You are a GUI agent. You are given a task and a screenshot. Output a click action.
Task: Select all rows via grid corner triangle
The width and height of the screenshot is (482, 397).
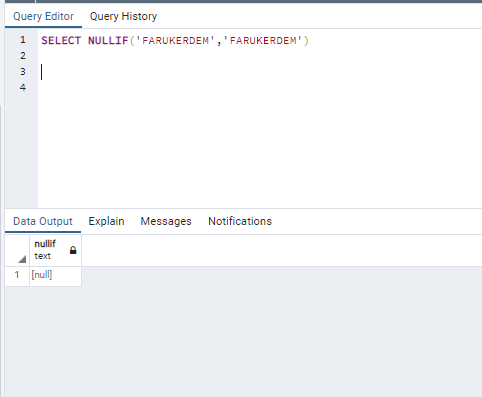(x=22, y=259)
